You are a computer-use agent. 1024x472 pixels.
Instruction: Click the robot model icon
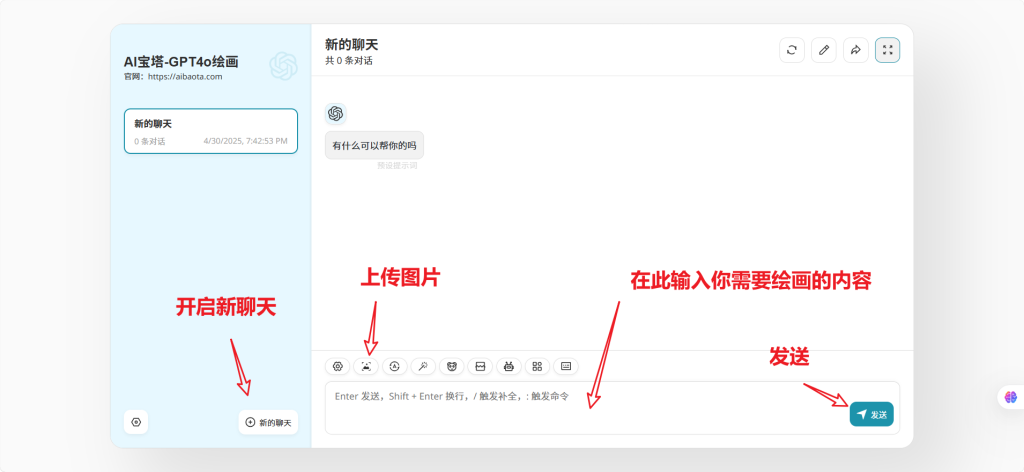coord(509,366)
